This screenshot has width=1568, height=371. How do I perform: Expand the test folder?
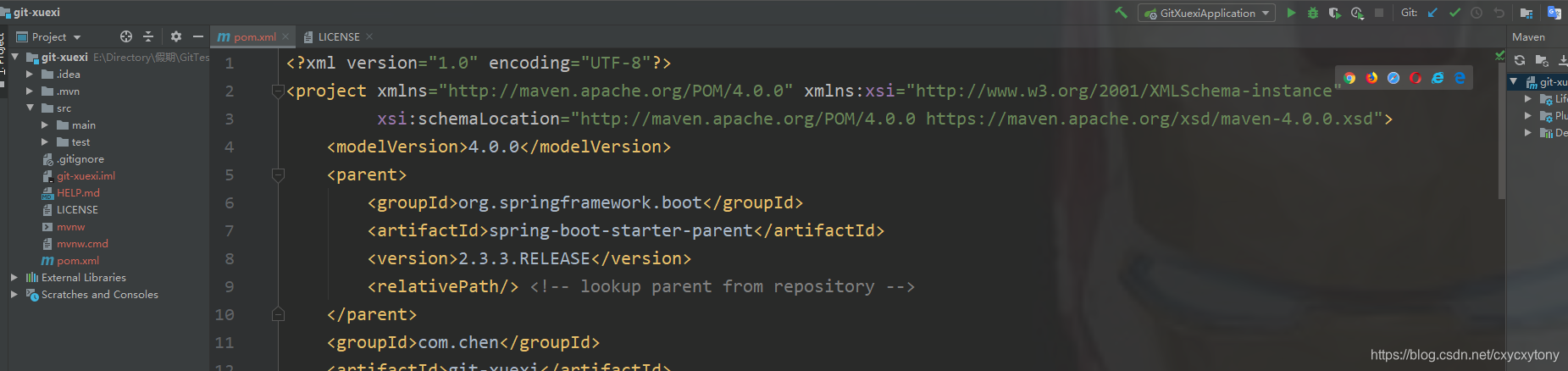point(46,141)
